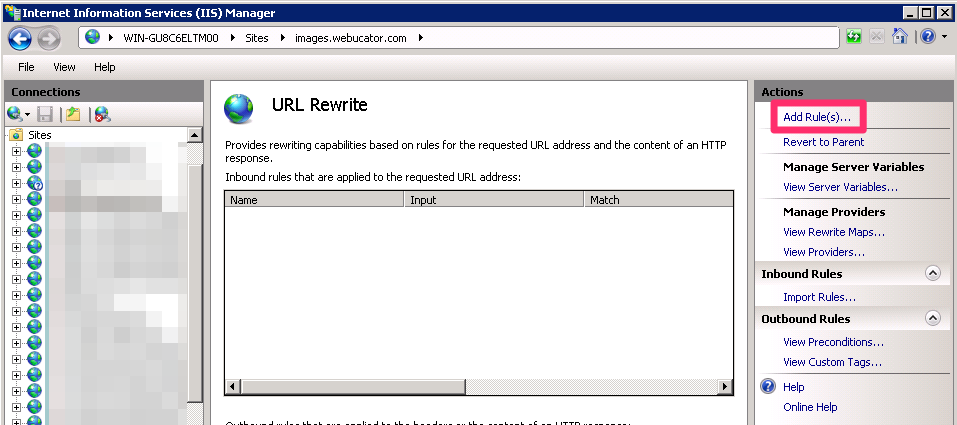Open View Rewrite Maps... link

(834, 232)
